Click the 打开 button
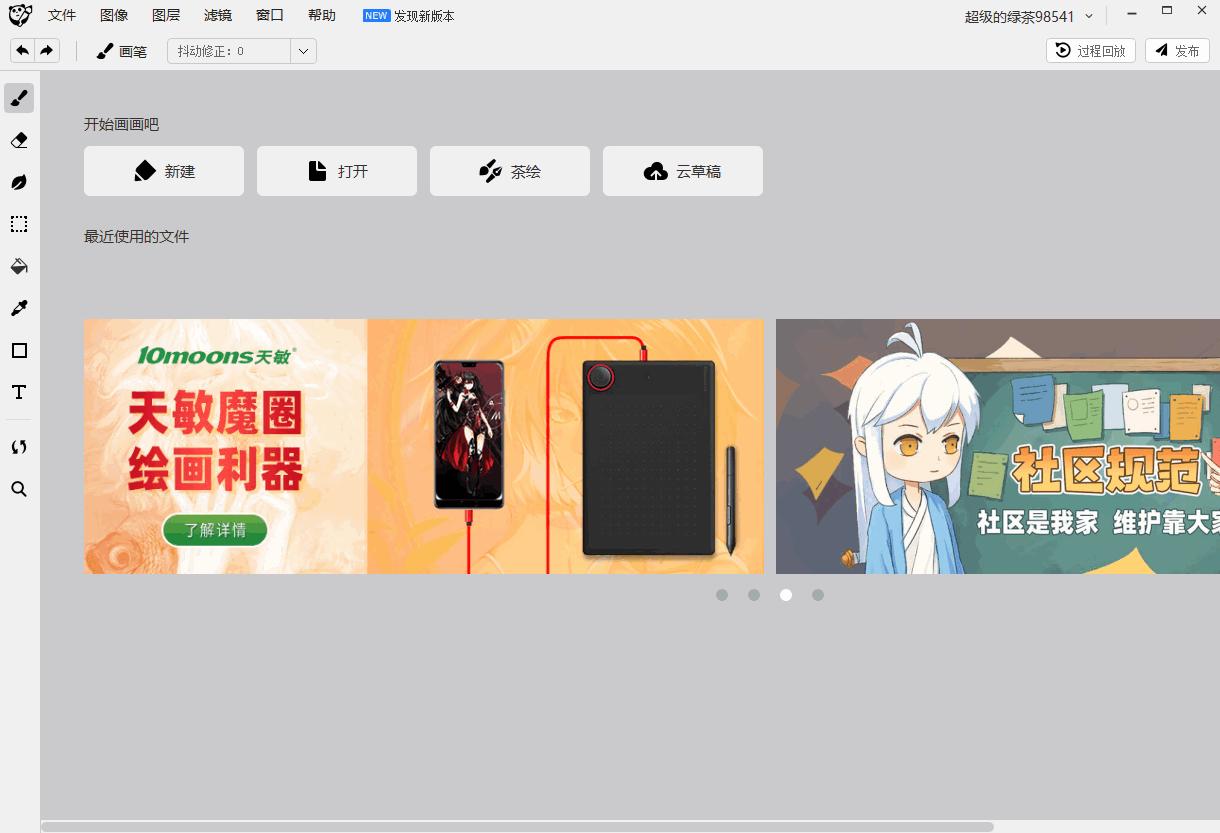This screenshot has height=833, width=1220. 337,171
